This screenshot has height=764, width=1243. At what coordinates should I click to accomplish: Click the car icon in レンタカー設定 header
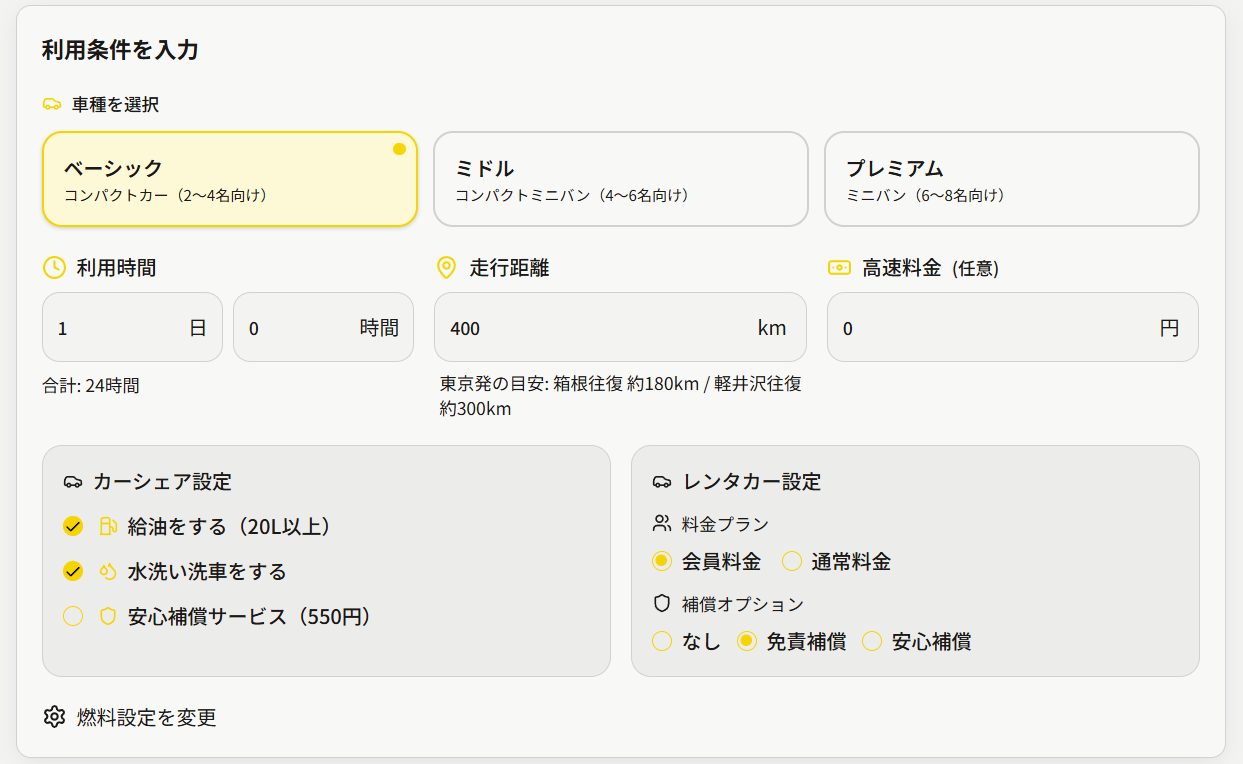[662, 482]
